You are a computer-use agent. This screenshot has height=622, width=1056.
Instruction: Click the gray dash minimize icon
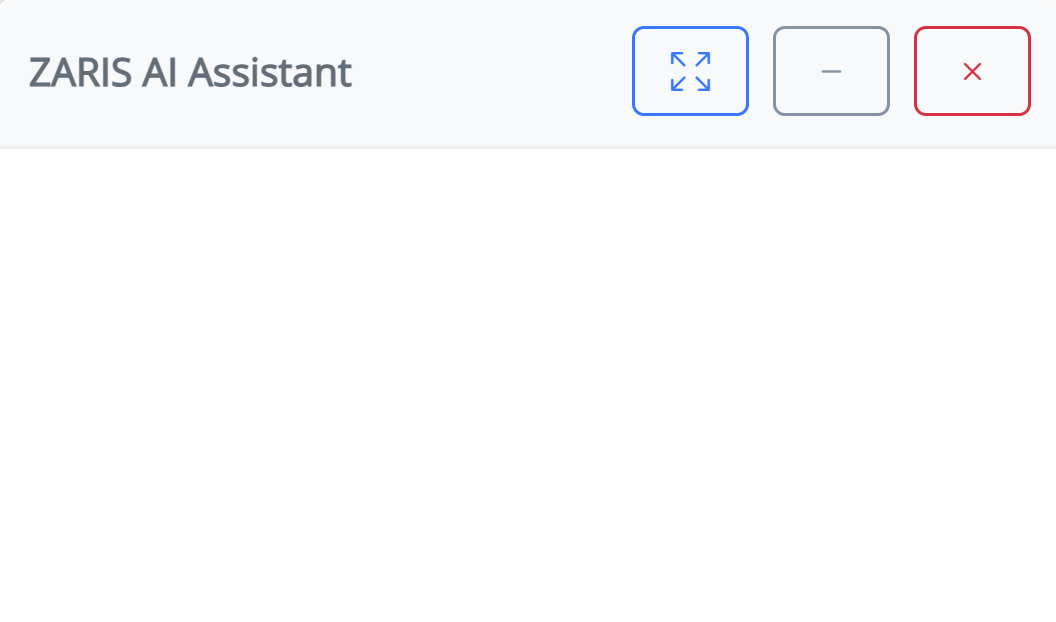tap(831, 71)
